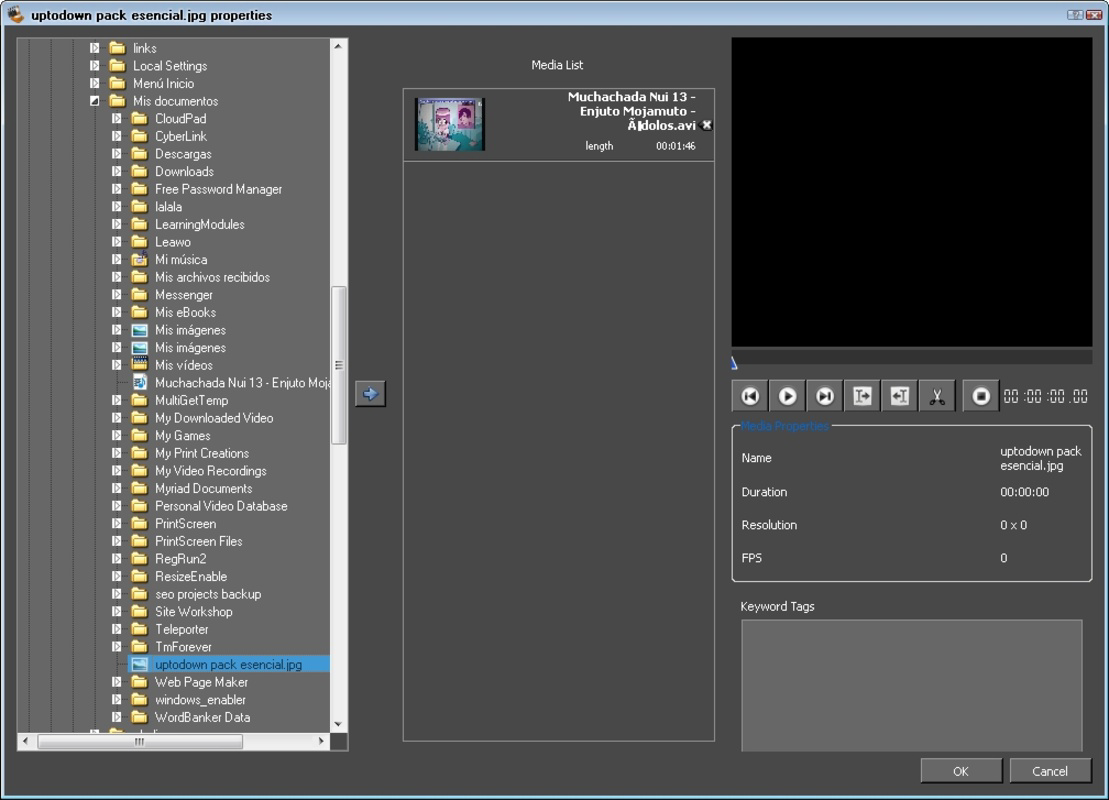Select the PrintScreen Files folder
The image size is (1109, 800).
(x=199, y=541)
